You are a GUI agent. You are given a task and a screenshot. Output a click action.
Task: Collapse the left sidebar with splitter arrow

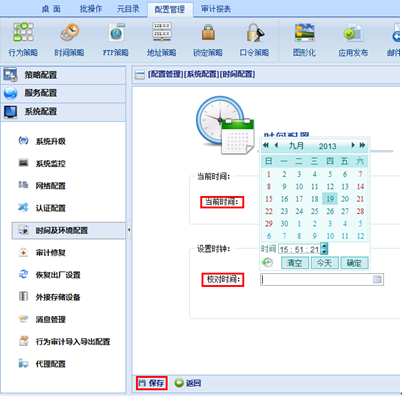coord(129,229)
